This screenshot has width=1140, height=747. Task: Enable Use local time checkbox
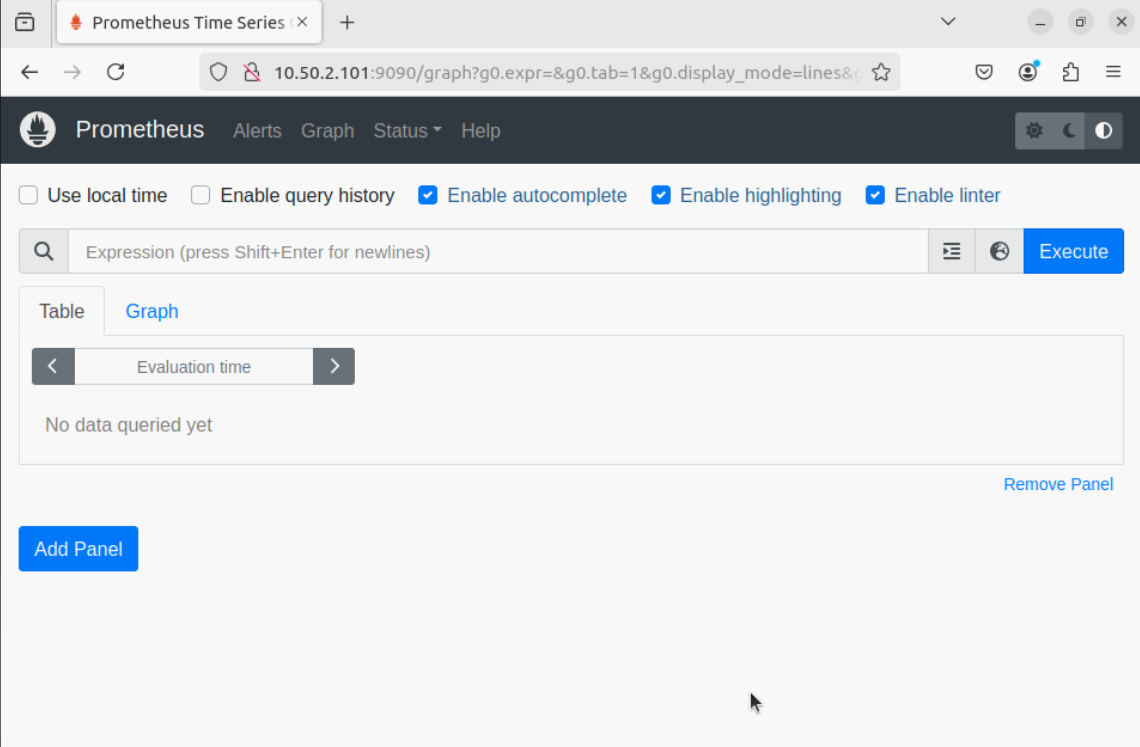28,195
